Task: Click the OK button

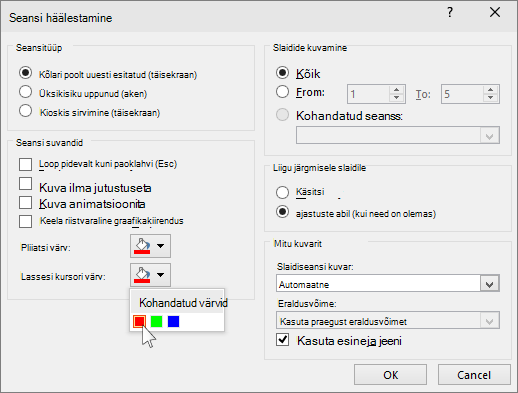Action: tap(390, 375)
